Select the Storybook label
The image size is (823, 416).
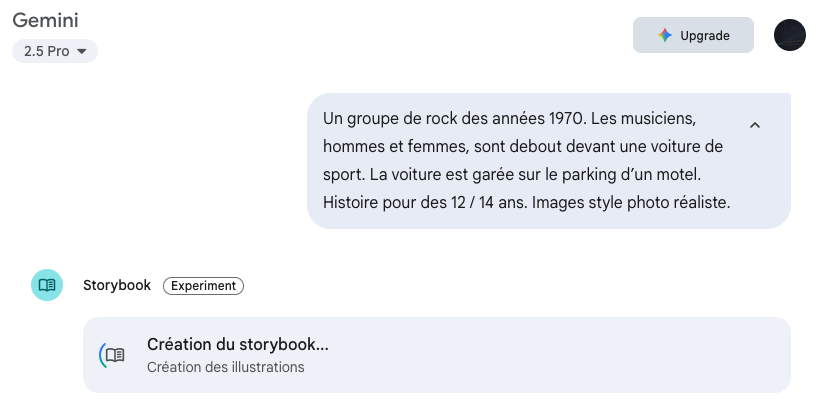[117, 285]
